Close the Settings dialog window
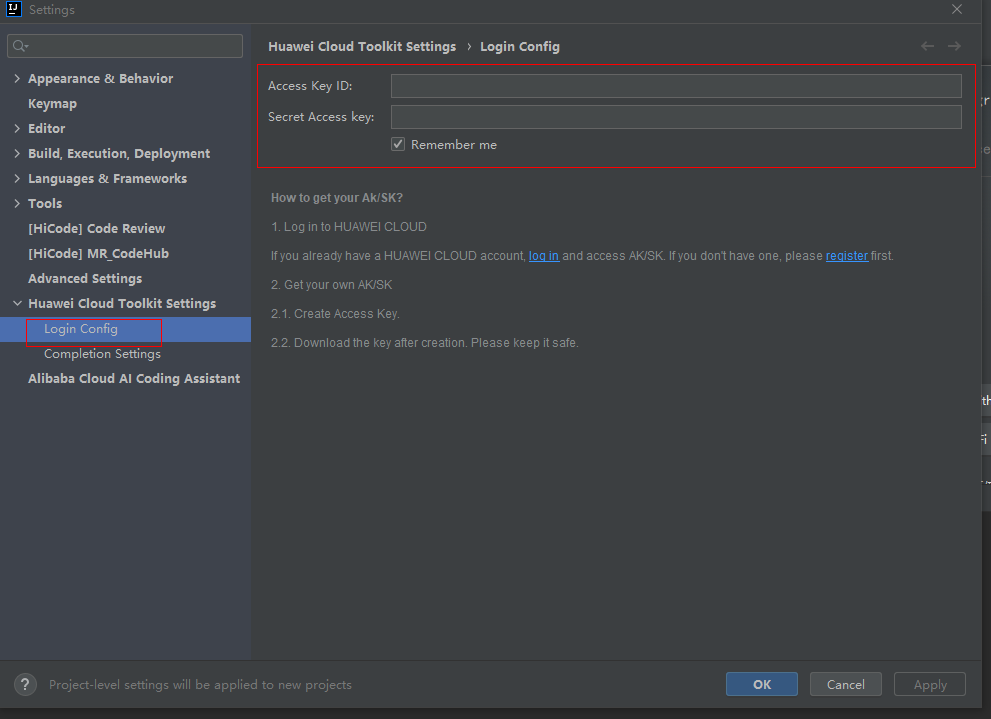The width and height of the screenshot is (991, 719). 957,9
